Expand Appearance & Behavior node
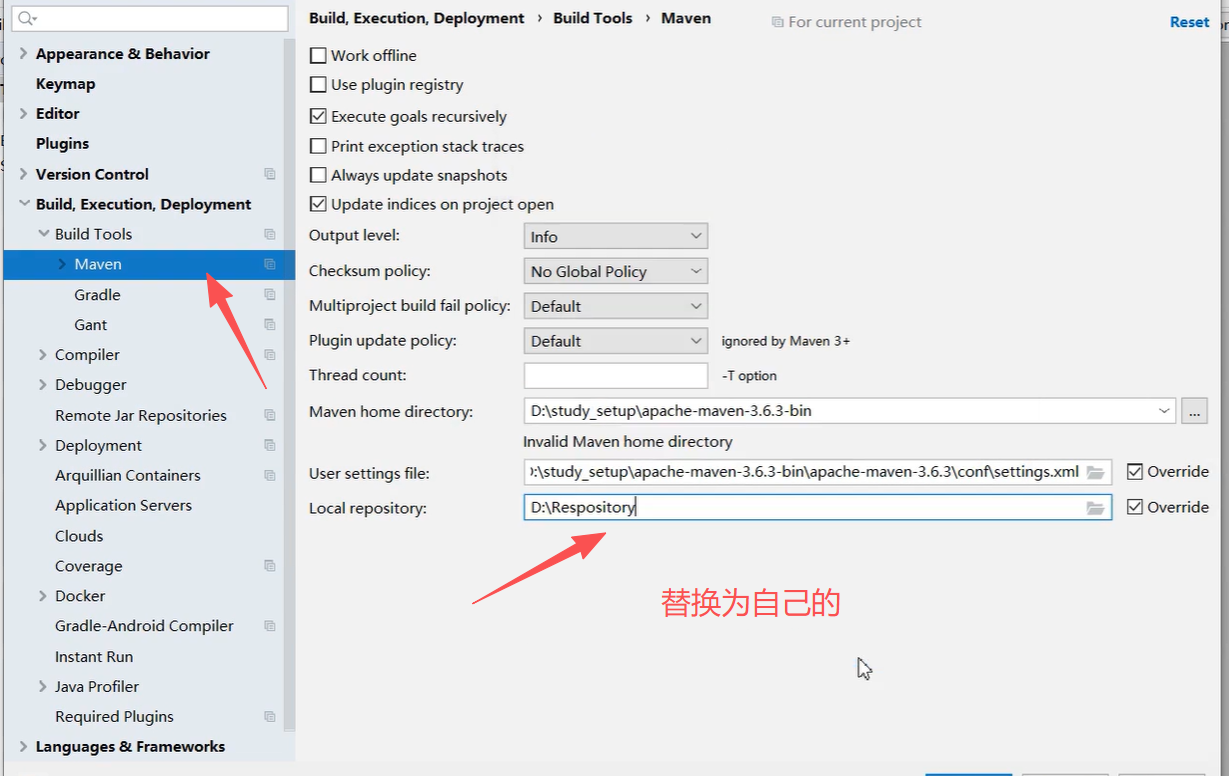This screenshot has width=1229, height=776. click(24, 54)
